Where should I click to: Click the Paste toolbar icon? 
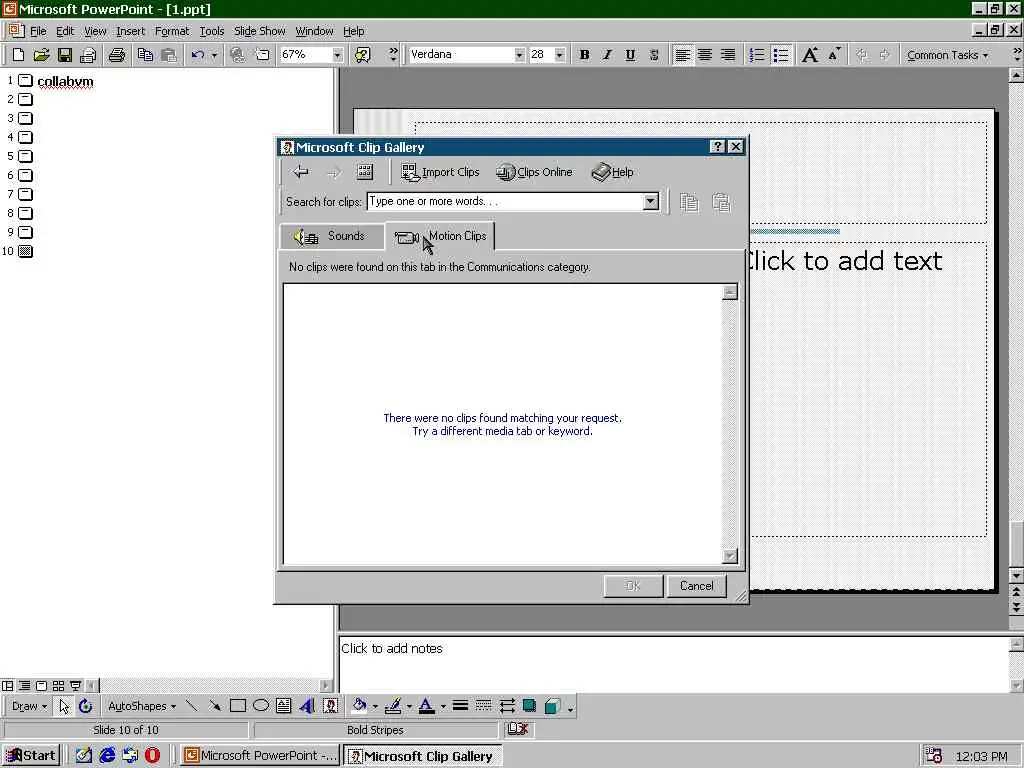168,55
